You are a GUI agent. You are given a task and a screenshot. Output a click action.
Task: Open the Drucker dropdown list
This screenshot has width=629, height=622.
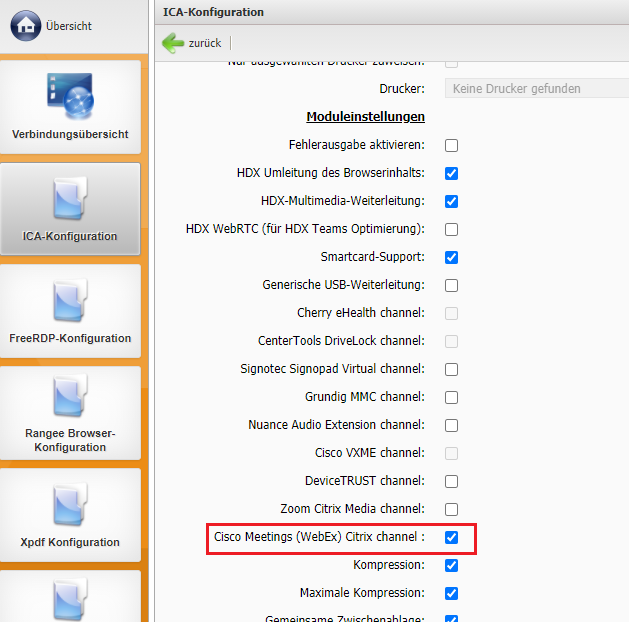point(535,89)
